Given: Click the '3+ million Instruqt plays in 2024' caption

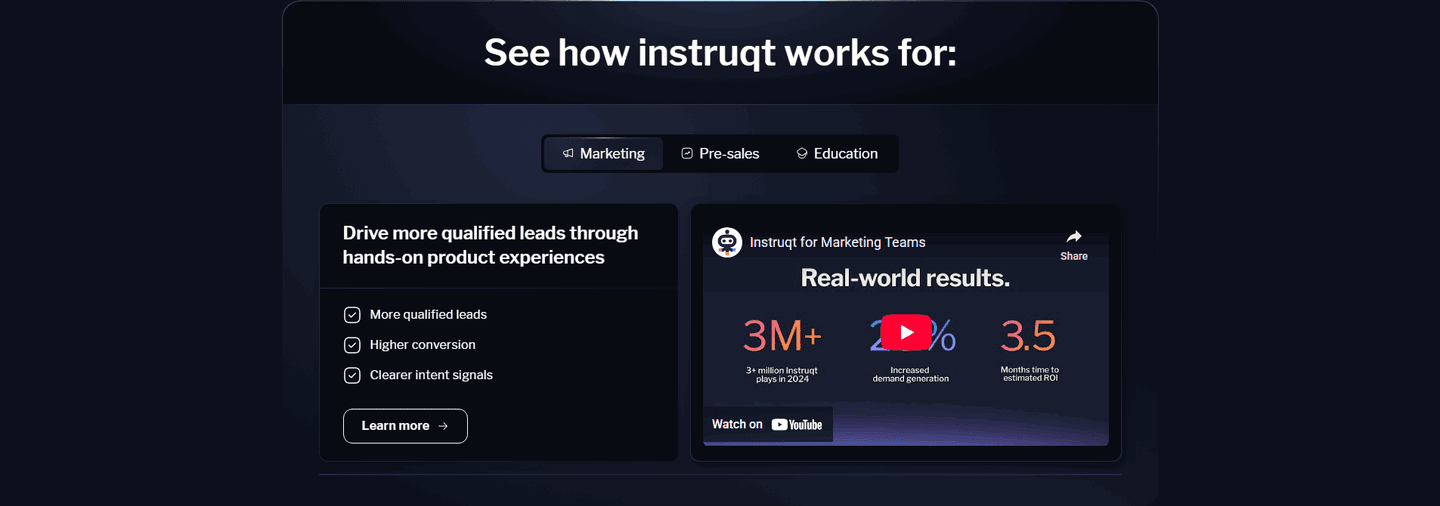Looking at the screenshot, I should point(782,375).
